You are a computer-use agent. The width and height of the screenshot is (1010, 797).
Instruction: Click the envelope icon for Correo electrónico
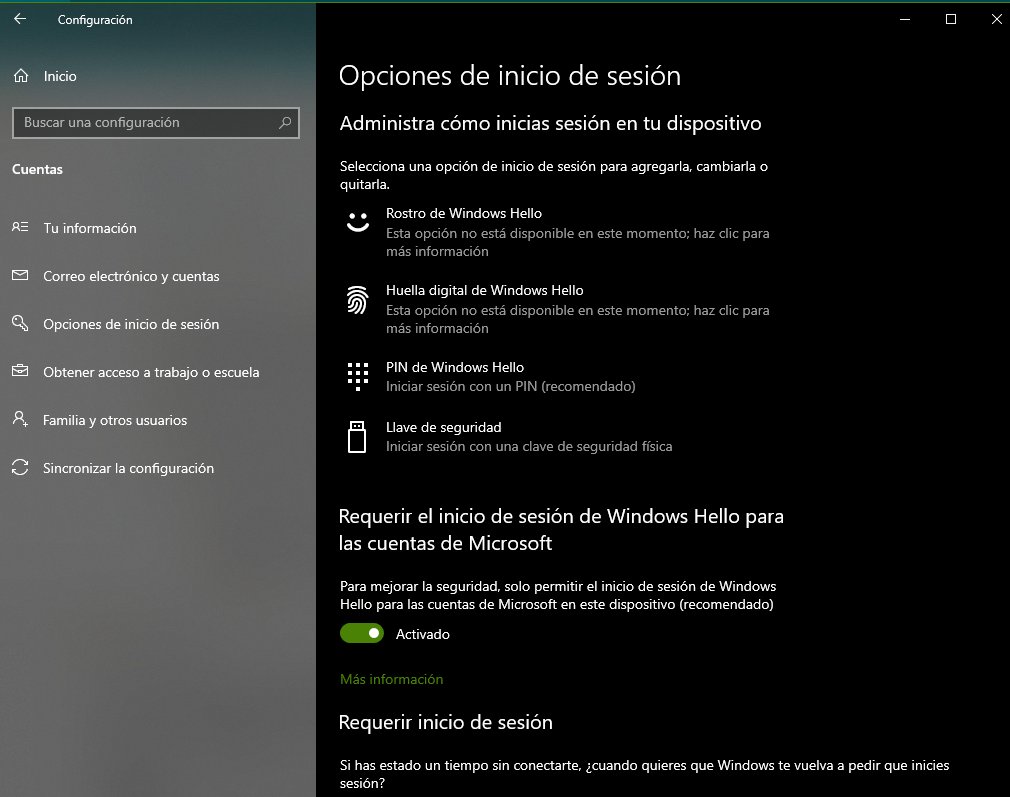[20, 275]
